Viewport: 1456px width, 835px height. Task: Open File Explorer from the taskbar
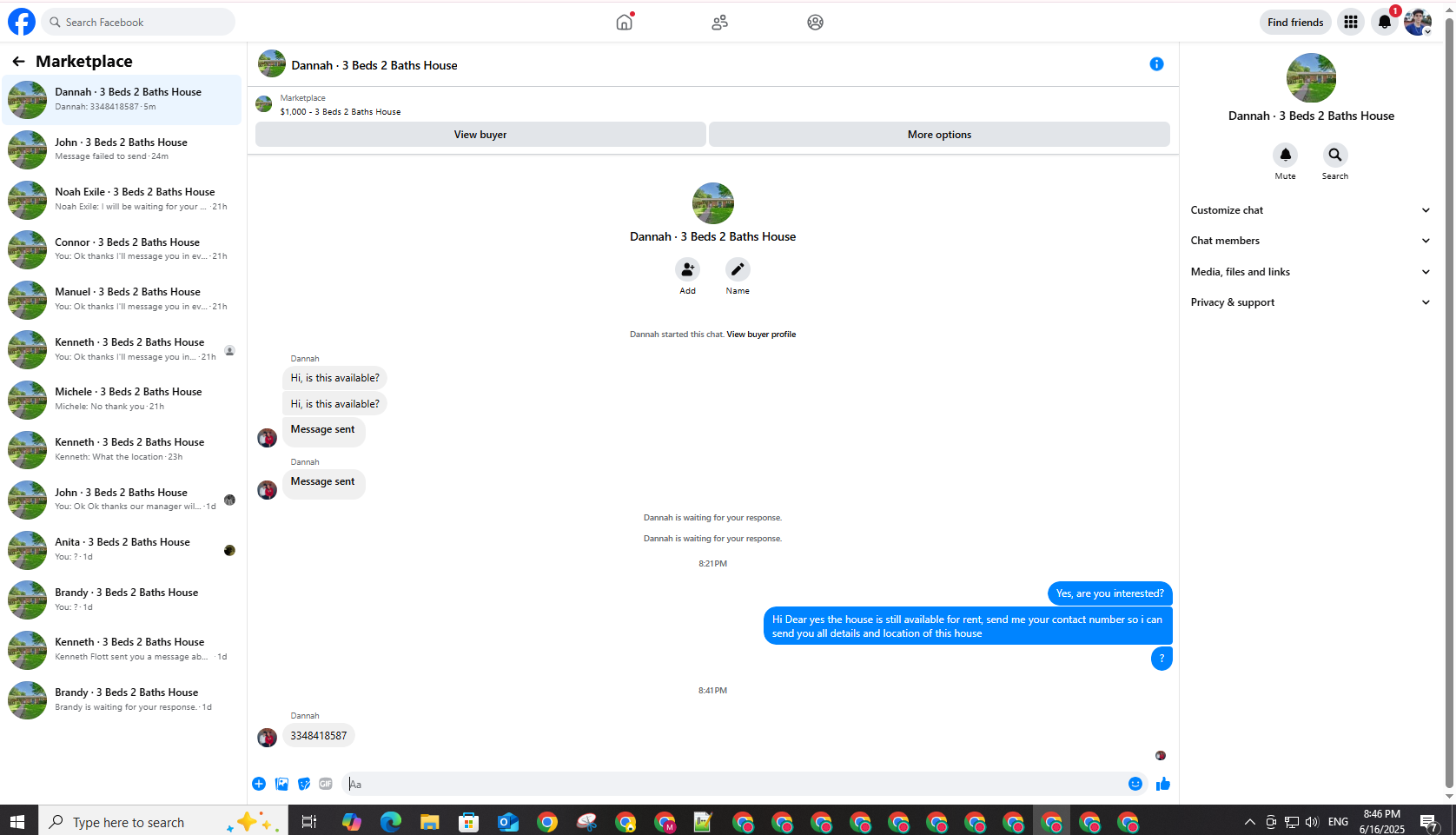[429, 821]
